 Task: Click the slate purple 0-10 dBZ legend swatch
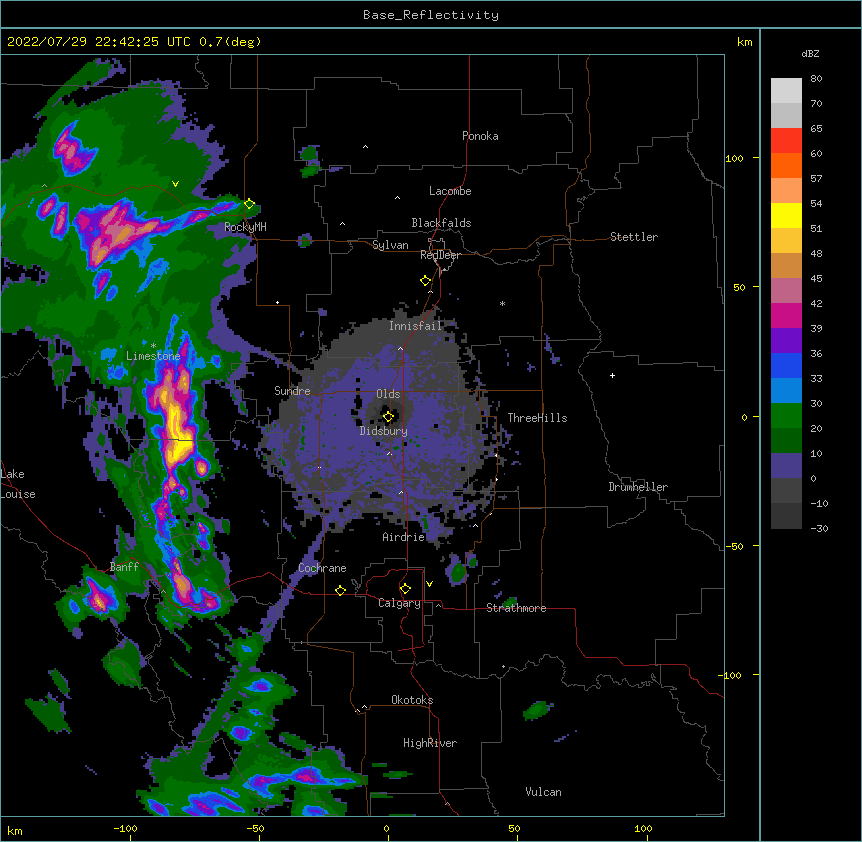pos(786,466)
